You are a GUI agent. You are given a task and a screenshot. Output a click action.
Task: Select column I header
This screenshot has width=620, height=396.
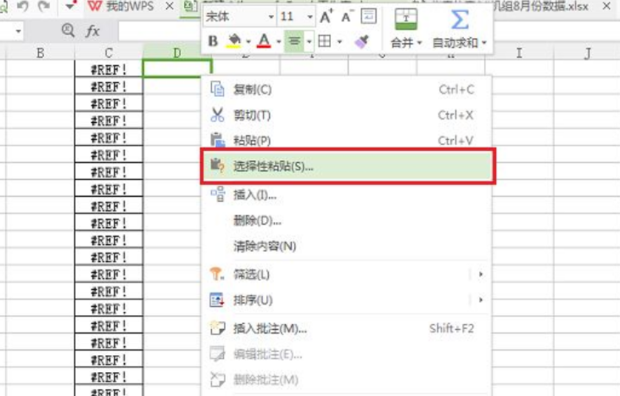(x=519, y=53)
